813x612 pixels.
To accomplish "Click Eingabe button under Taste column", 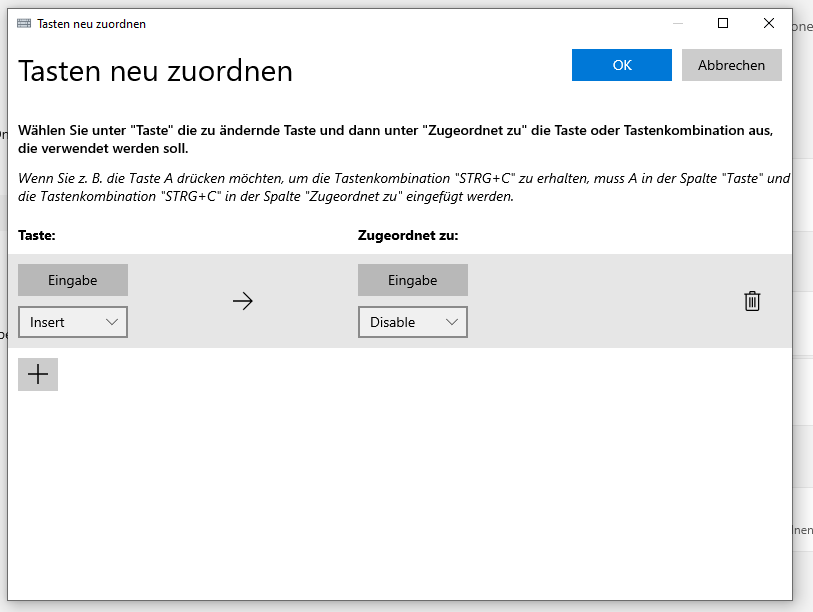I will pyautogui.click(x=73, y=280).
